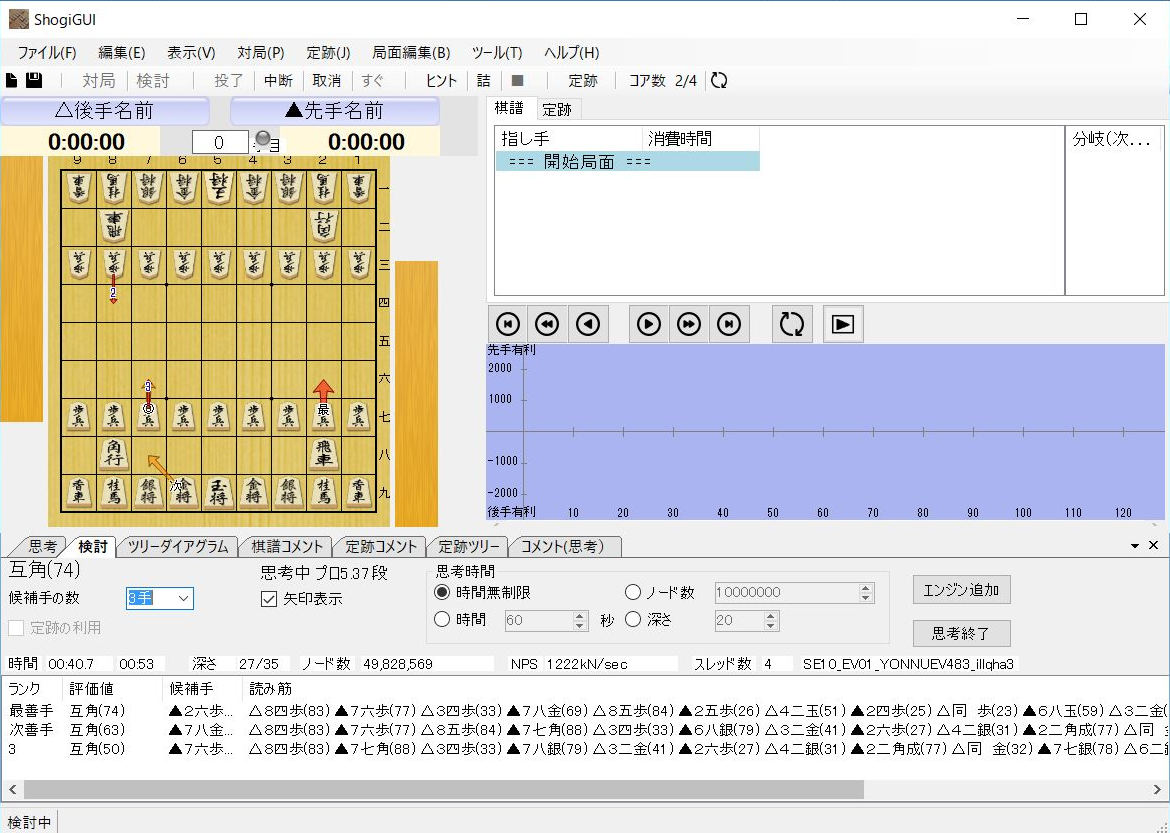Screen dimensions: 1170x833
Task: Click 思考終了 button
Action: [961, 634]
